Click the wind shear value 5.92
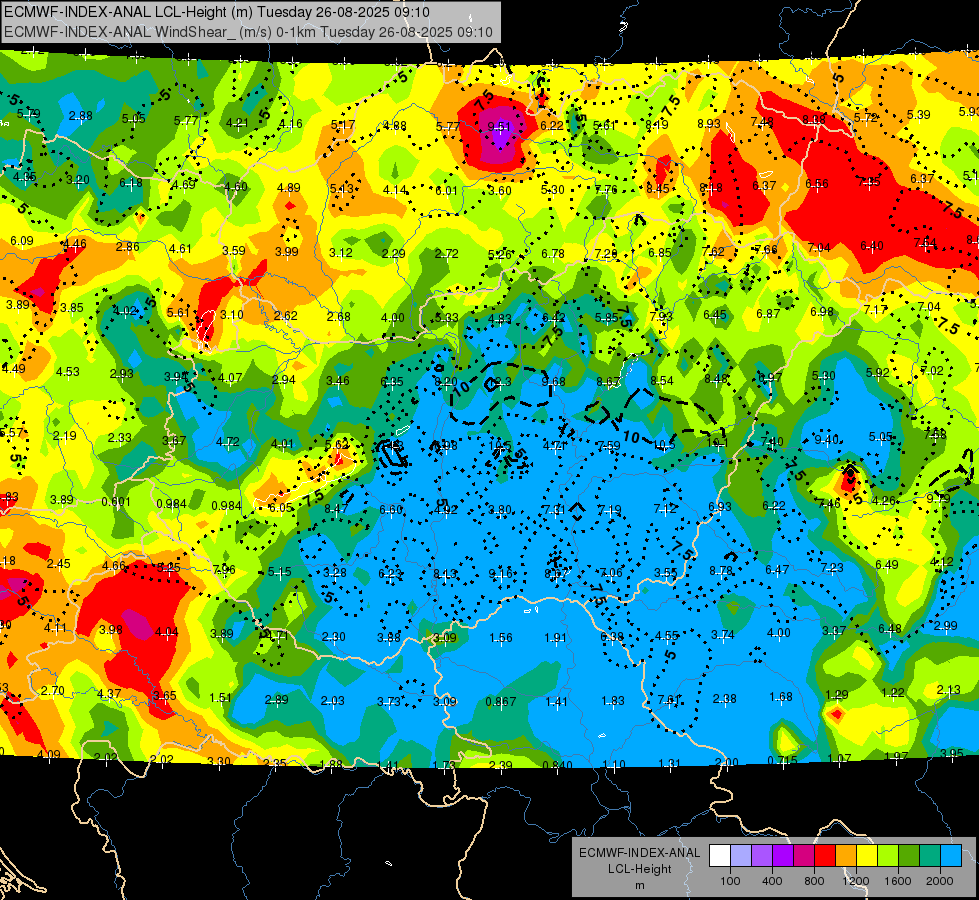This screenshot has width=979, height=900. pos(877,372)
